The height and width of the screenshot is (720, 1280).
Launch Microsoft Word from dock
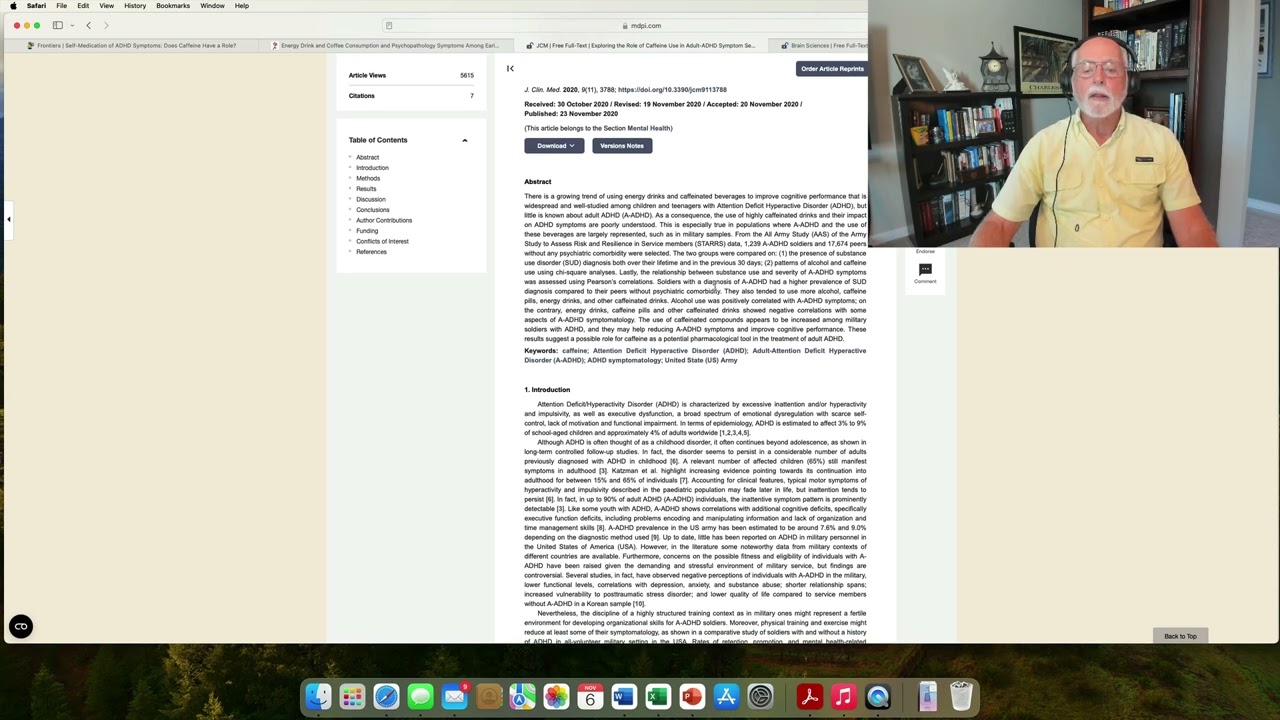point(624,696)
